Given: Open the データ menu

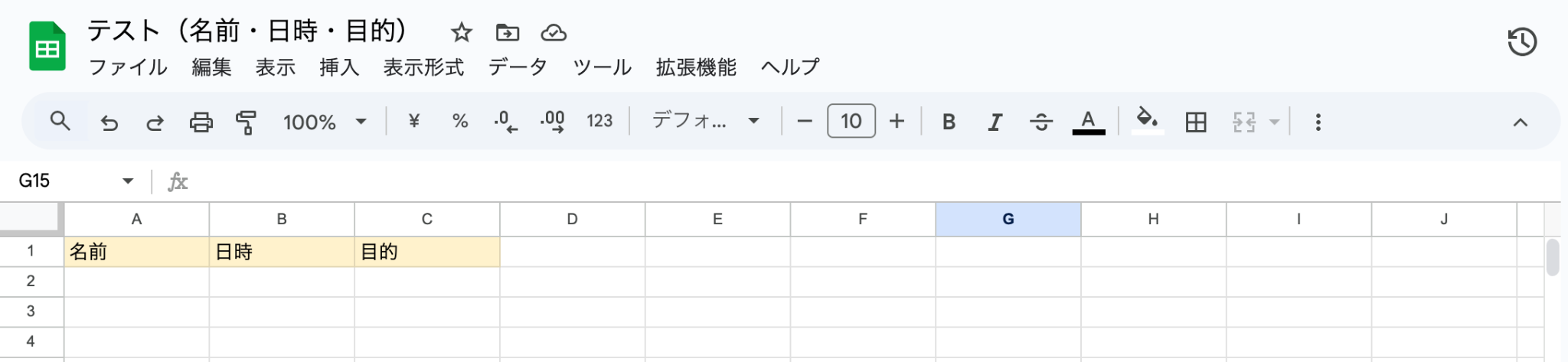Looking at the screenshot, I should coord(518,68).
